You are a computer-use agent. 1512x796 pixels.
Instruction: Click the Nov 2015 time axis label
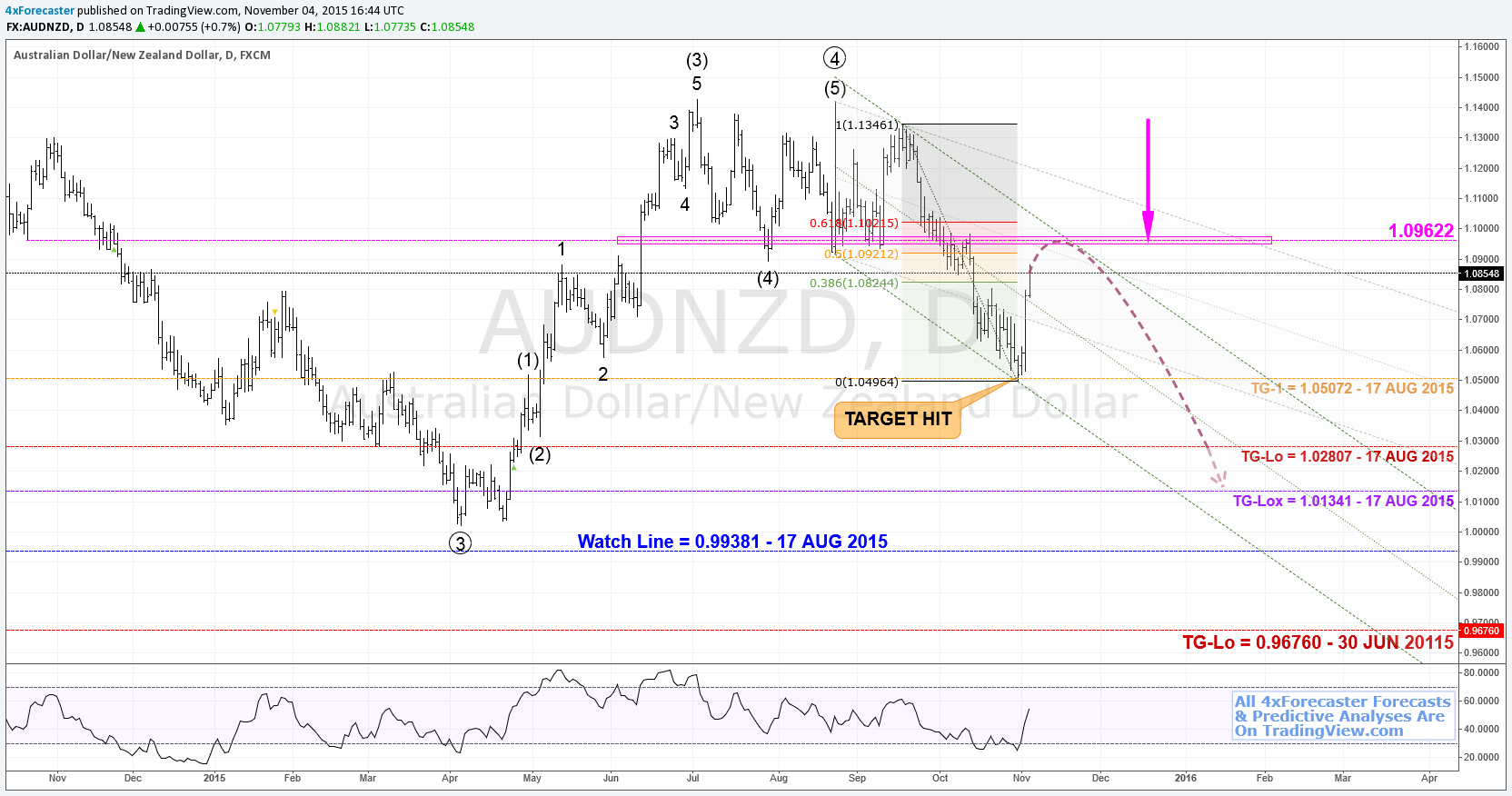[x=1021, y=778]
